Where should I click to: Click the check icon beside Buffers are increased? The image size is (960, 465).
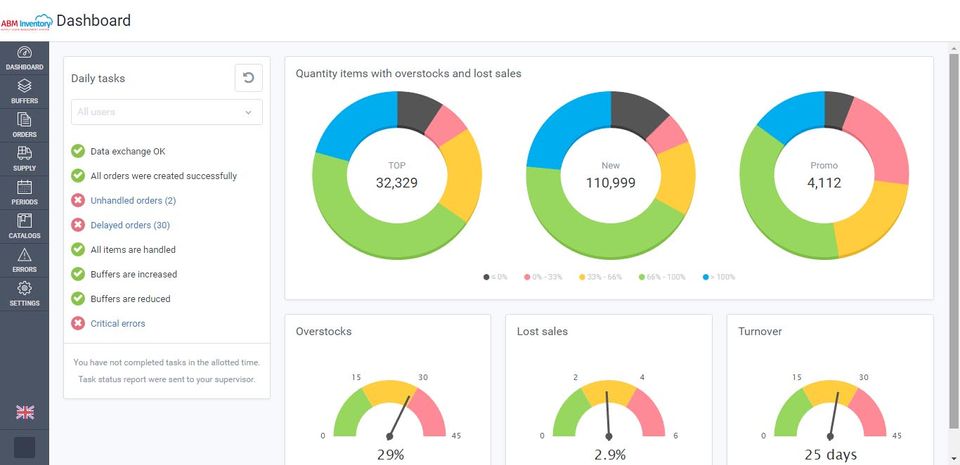[78, 274]
